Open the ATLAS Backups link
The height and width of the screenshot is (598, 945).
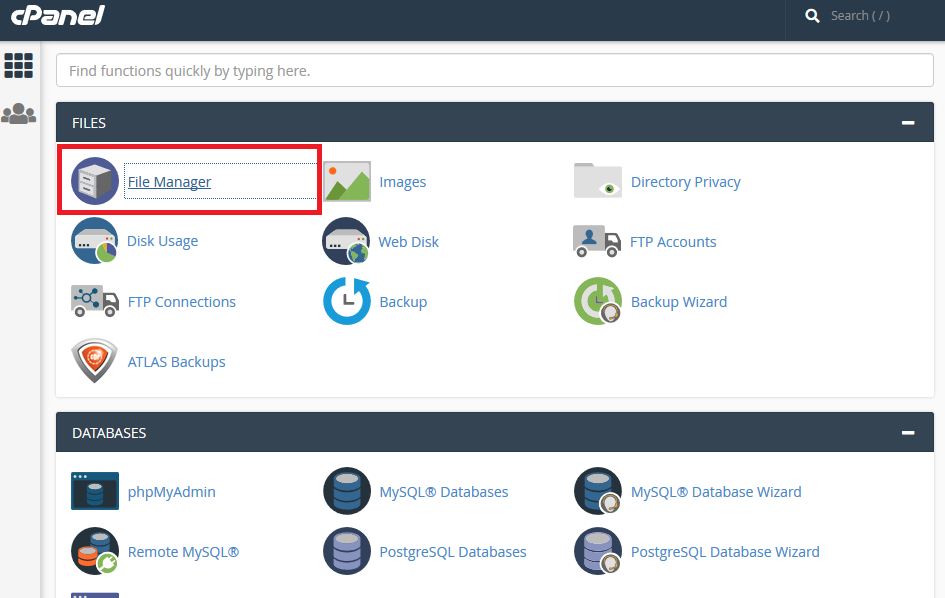(177, 362)
